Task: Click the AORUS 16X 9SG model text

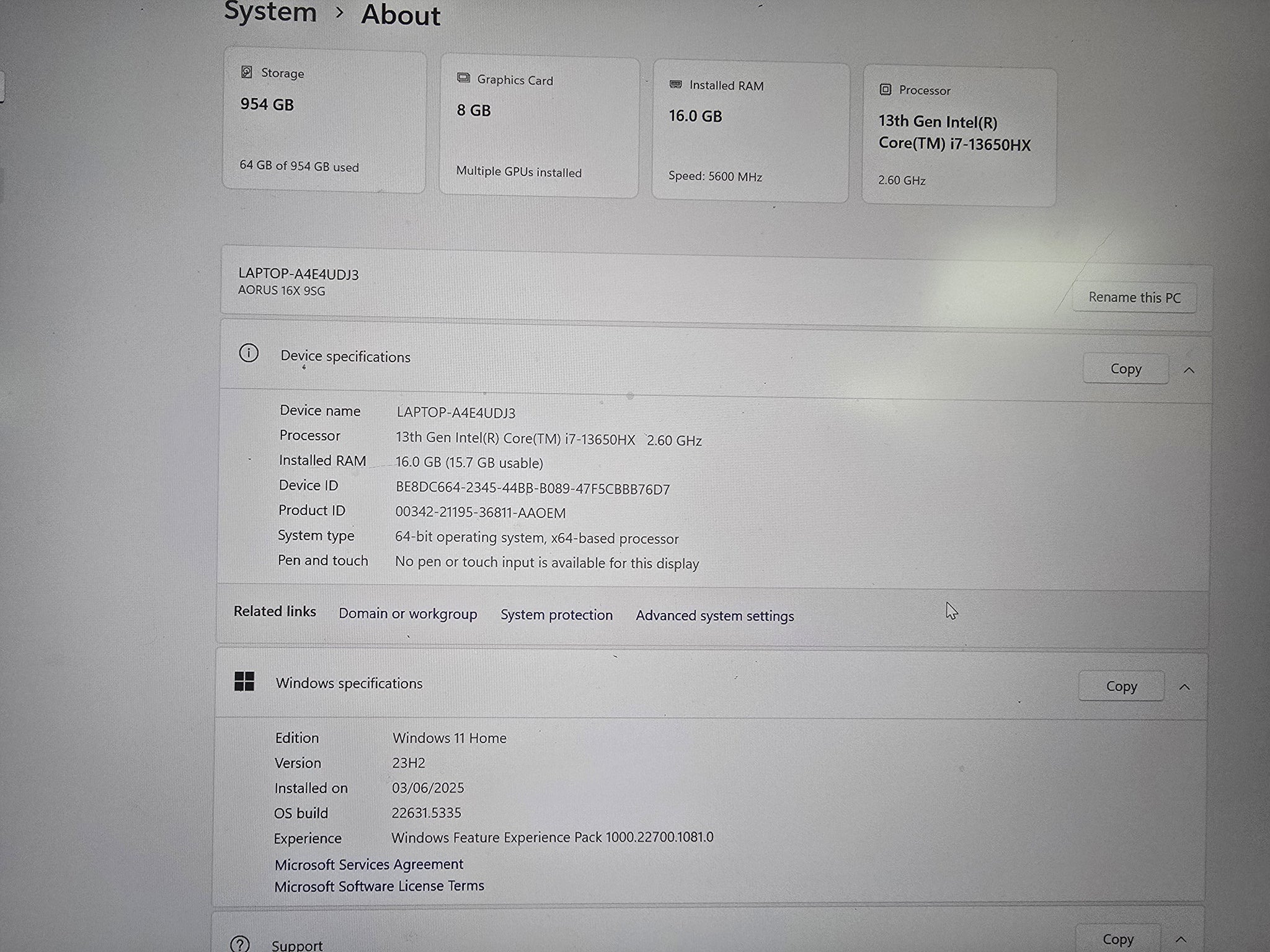Action: tap(282, 290)
